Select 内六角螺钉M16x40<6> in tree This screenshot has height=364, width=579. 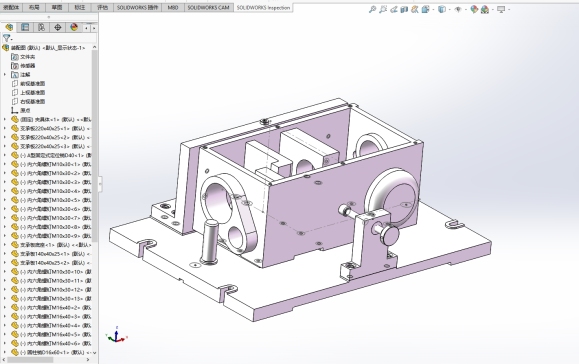click(51, 343)
